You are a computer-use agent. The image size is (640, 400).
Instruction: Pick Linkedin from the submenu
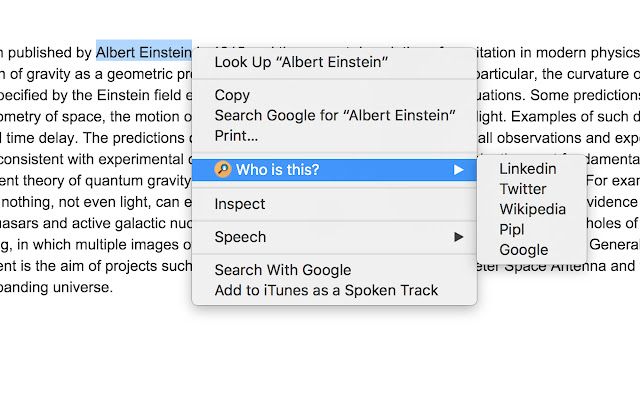pos(528,169)
